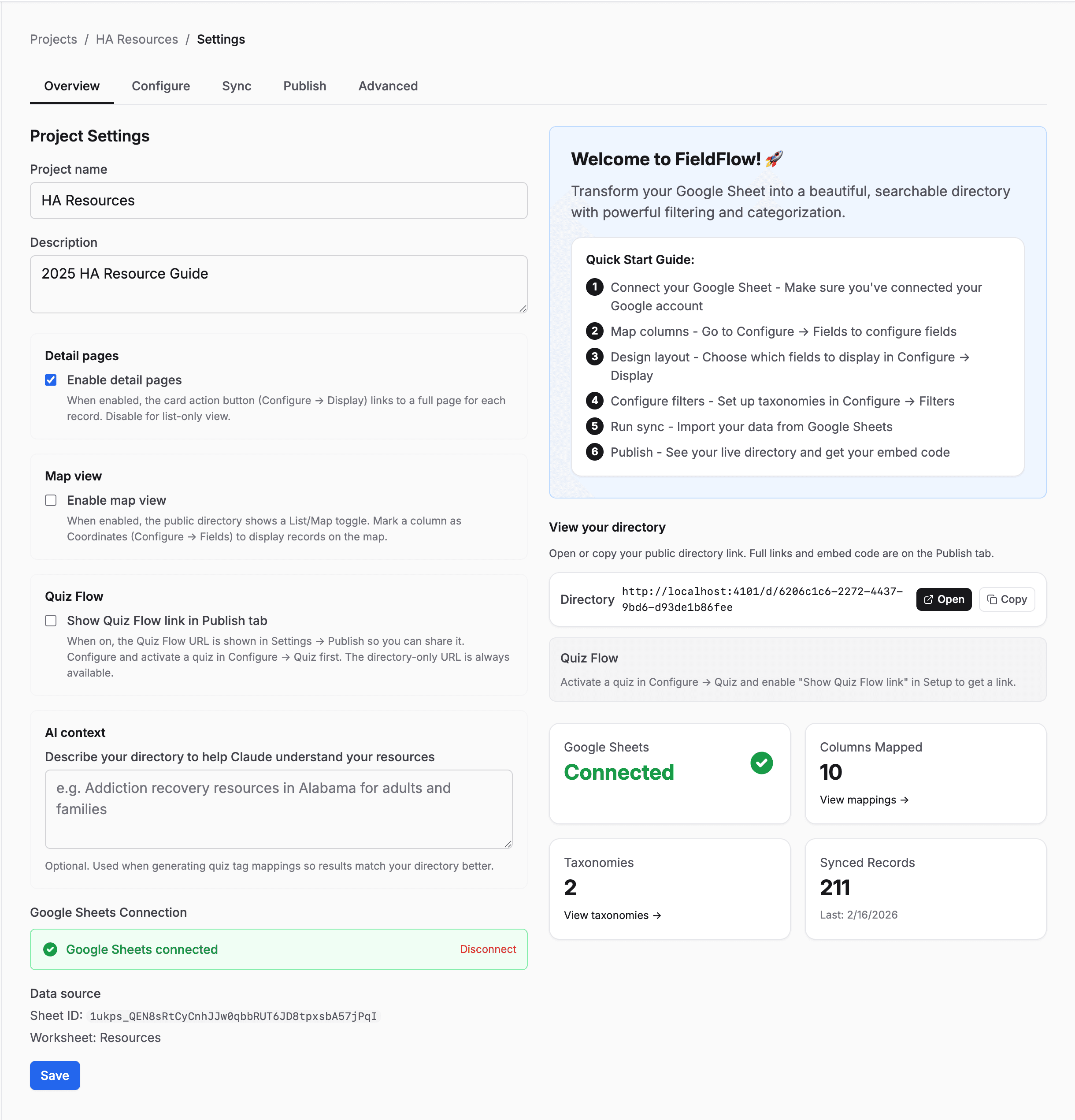Screen dimensions: 1075x1120
Task: Enable map view
Action: [51, 500]
